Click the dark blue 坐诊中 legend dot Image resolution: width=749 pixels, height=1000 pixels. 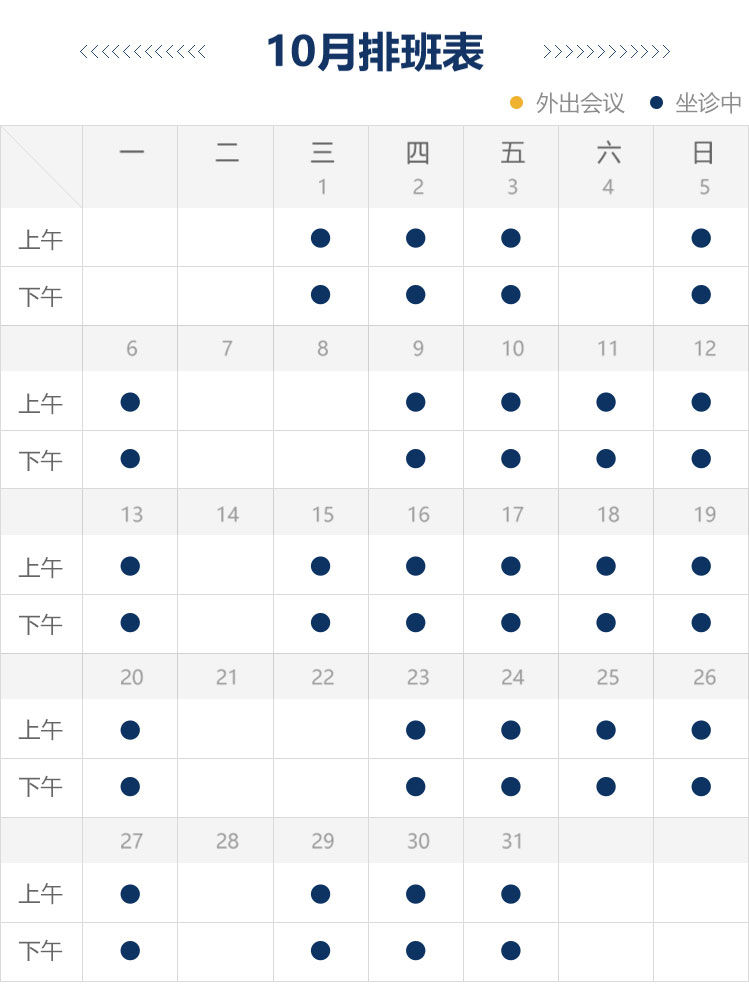click(x=656, y=102)
